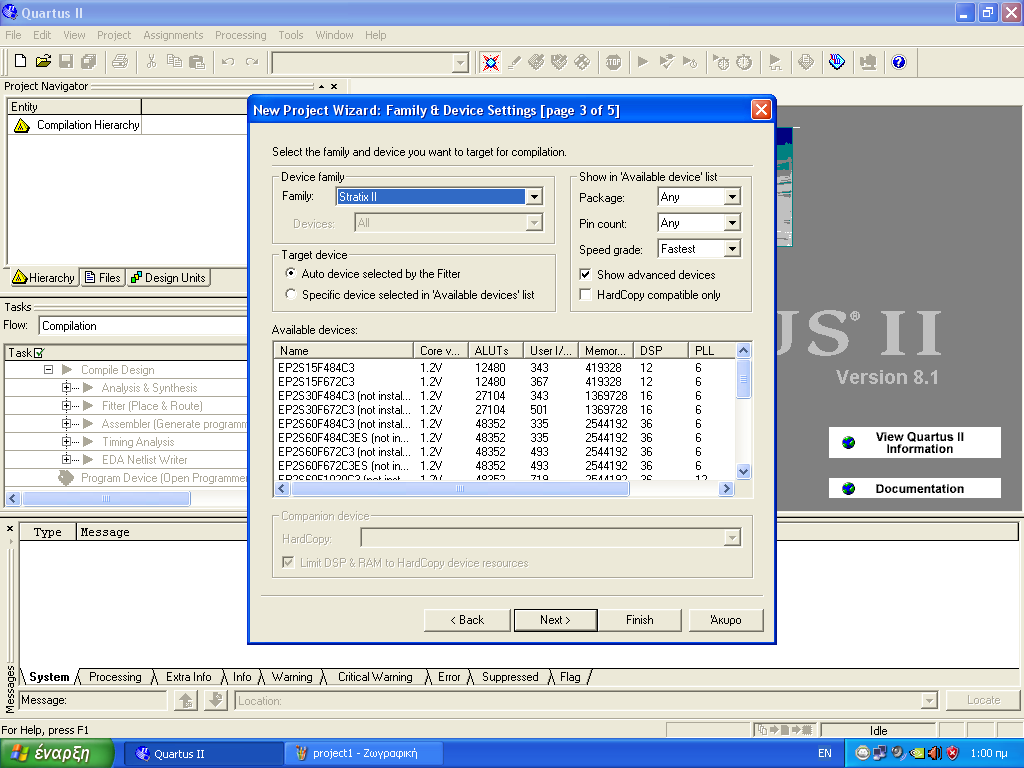Click the Save floppy disk toolbar icon
Screen dimensions: 1024x768
[x=66, y=61]
